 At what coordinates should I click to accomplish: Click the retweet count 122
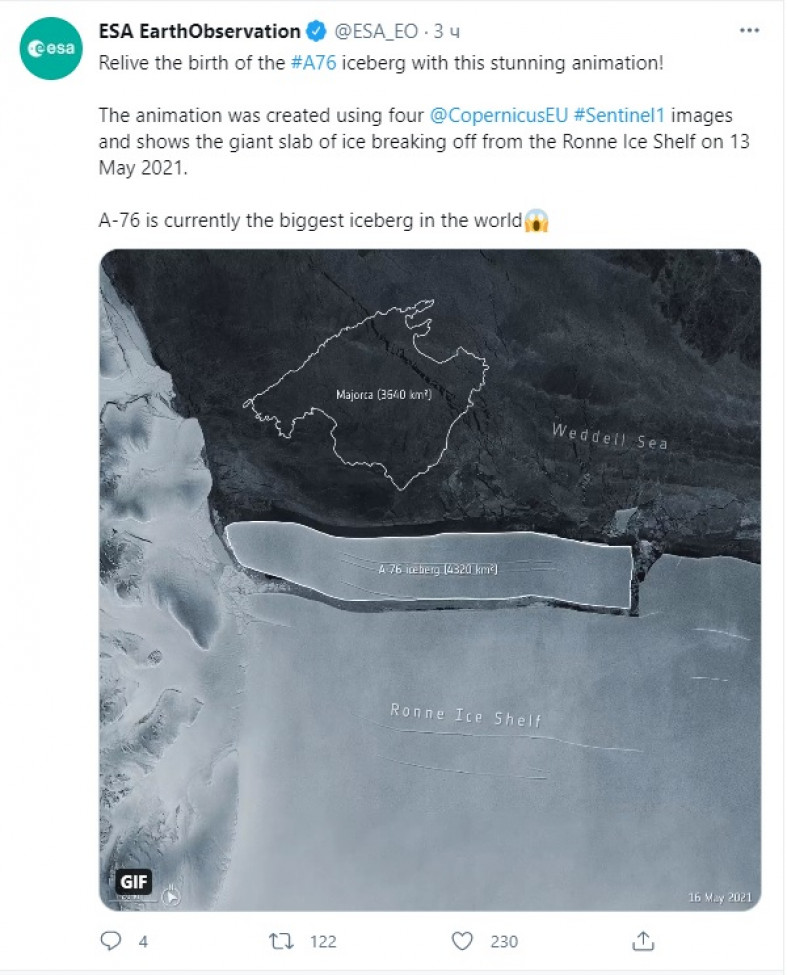[323, 941]
